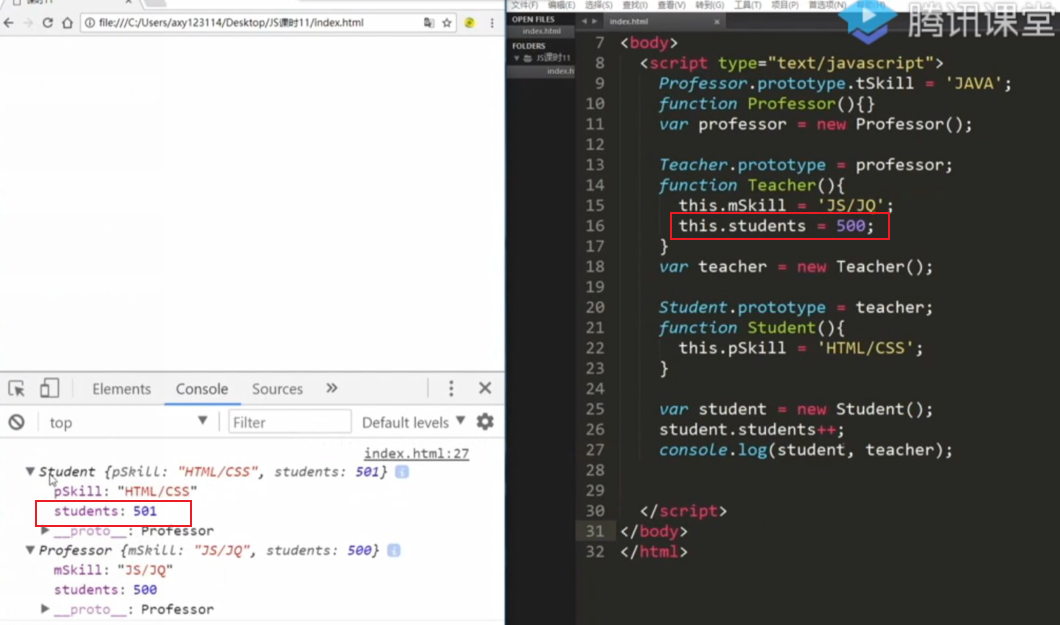Close the index.html editor tab
Viewport: 1060px width, 625px height.
click(x=717, y=22)
